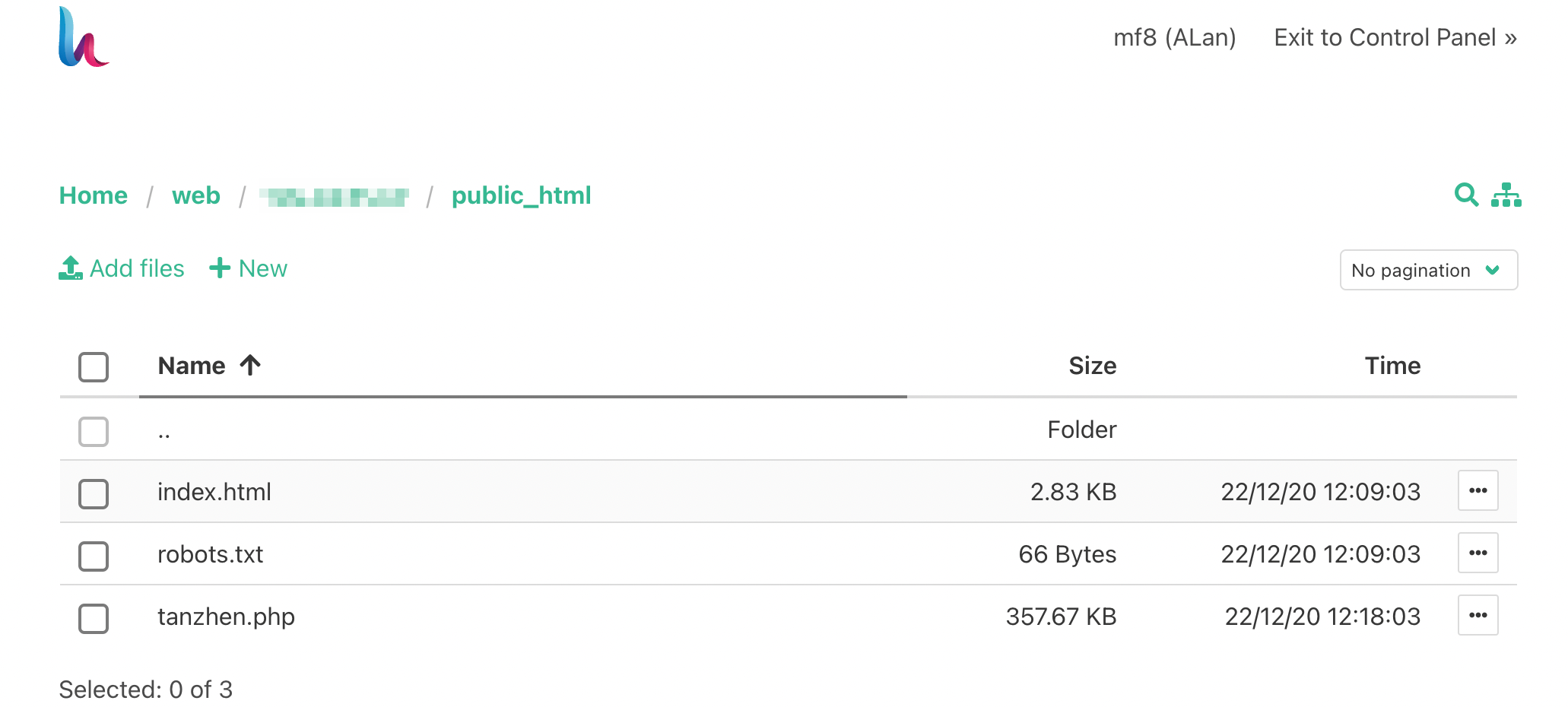Check the index.html checkbox
Screen dimensions: 1568x707
pos(94,493)
